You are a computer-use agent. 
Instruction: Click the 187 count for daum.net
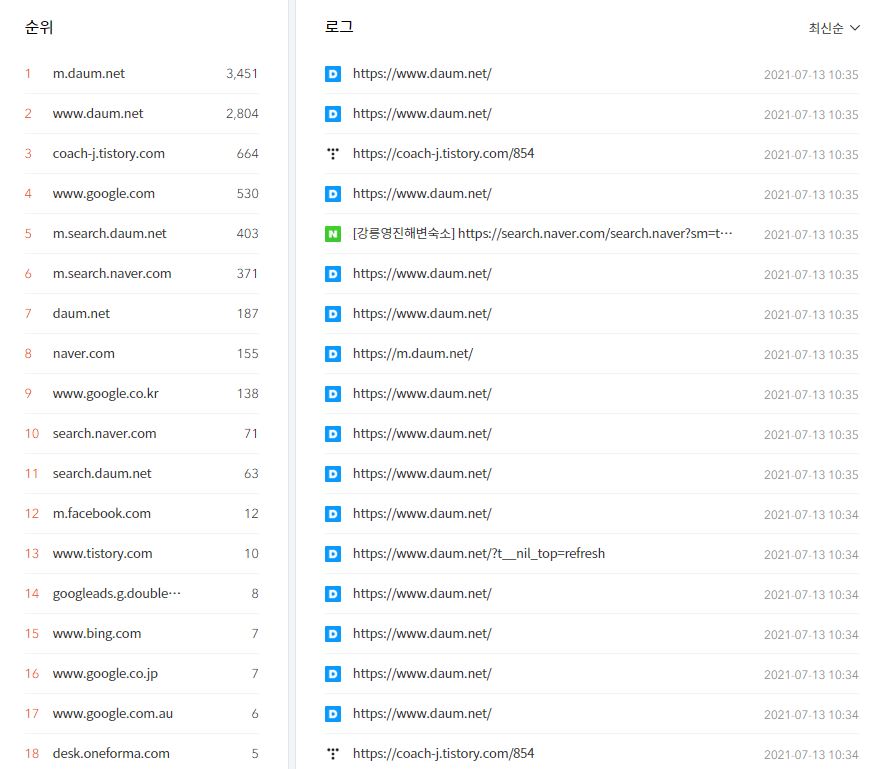click(x=247, y=314)
